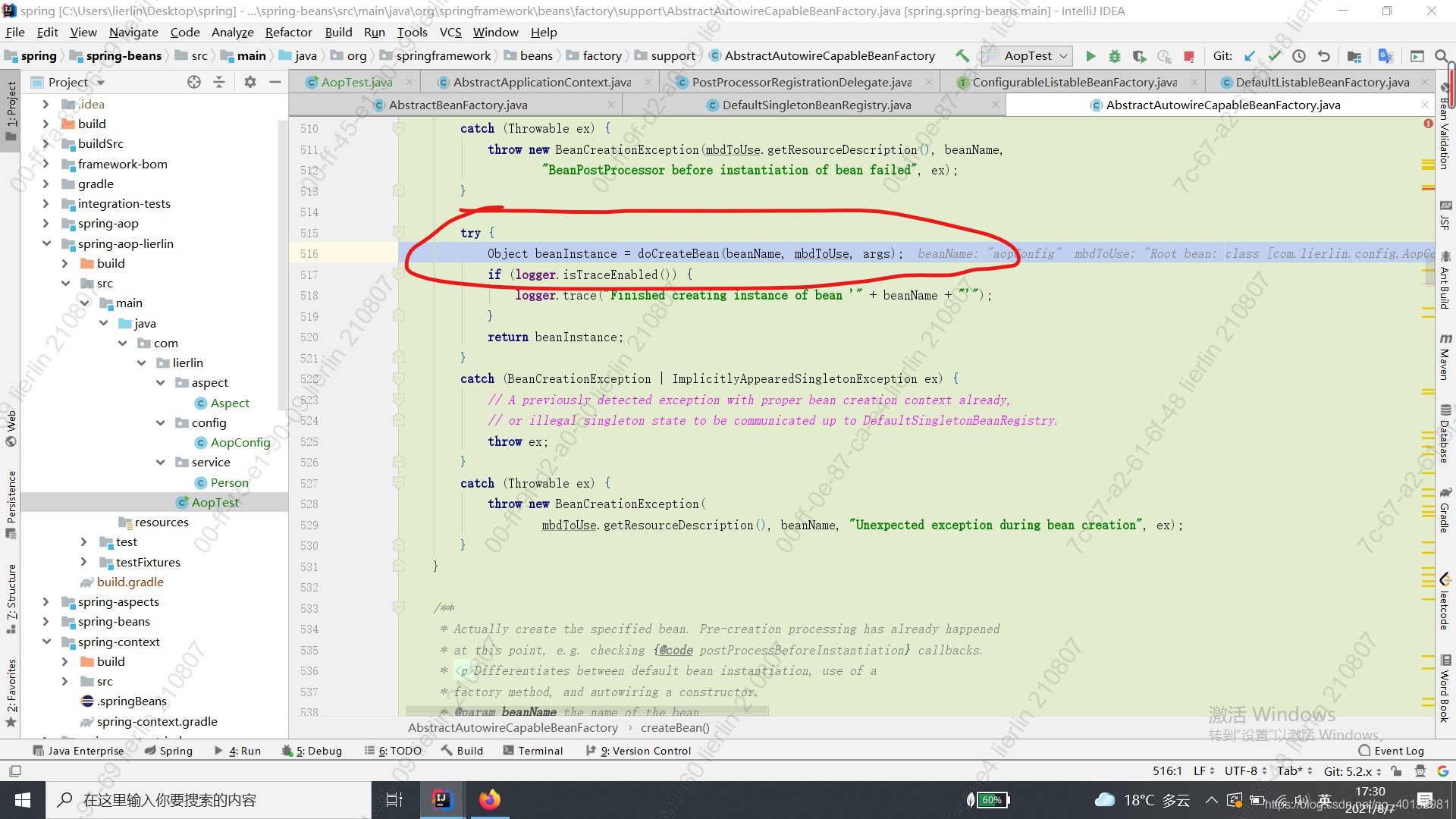Stop the running process
This screenshot has height=819, width=1456.
pos(1189,56)
